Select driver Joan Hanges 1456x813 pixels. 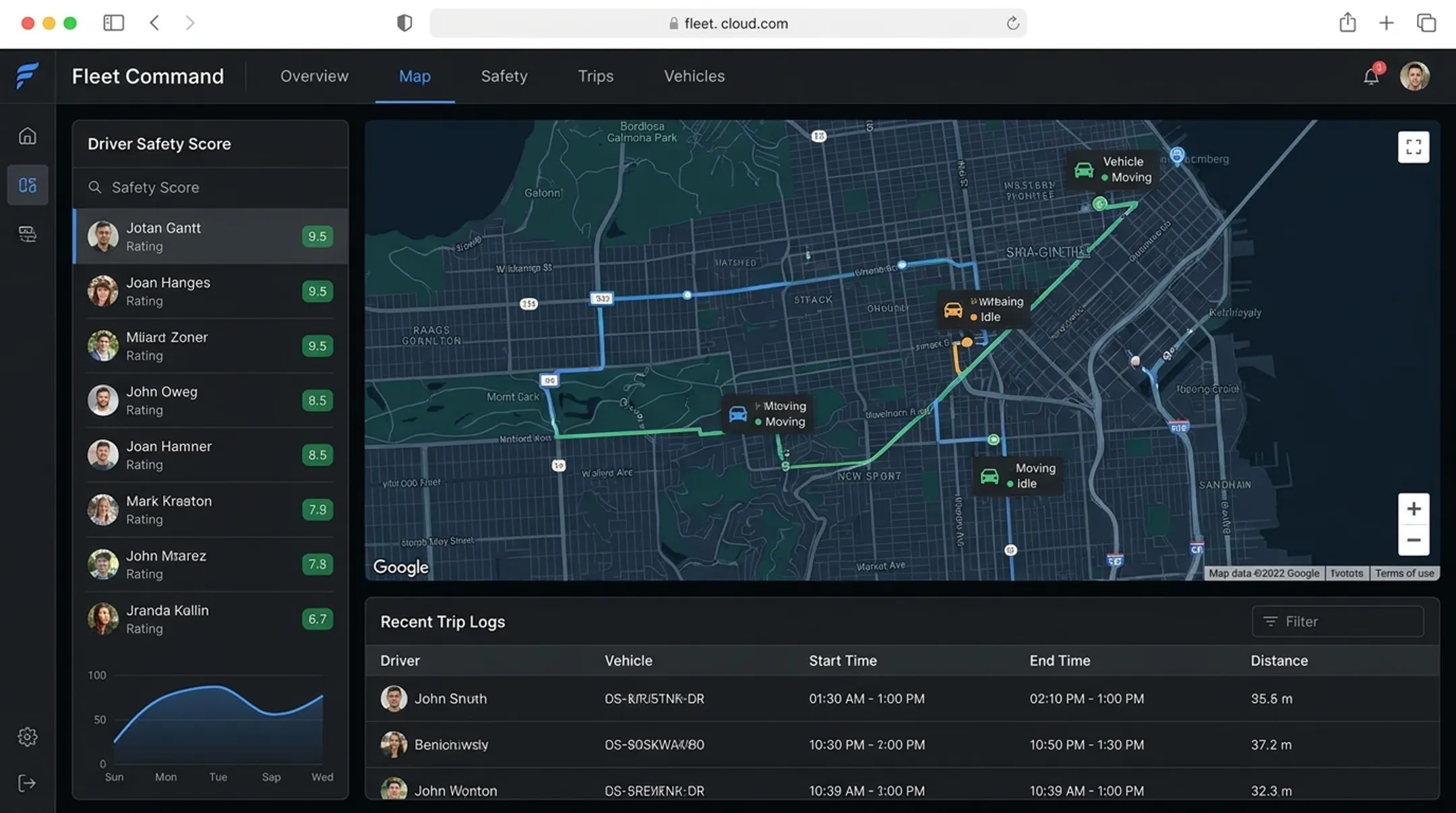pos(210,291)
